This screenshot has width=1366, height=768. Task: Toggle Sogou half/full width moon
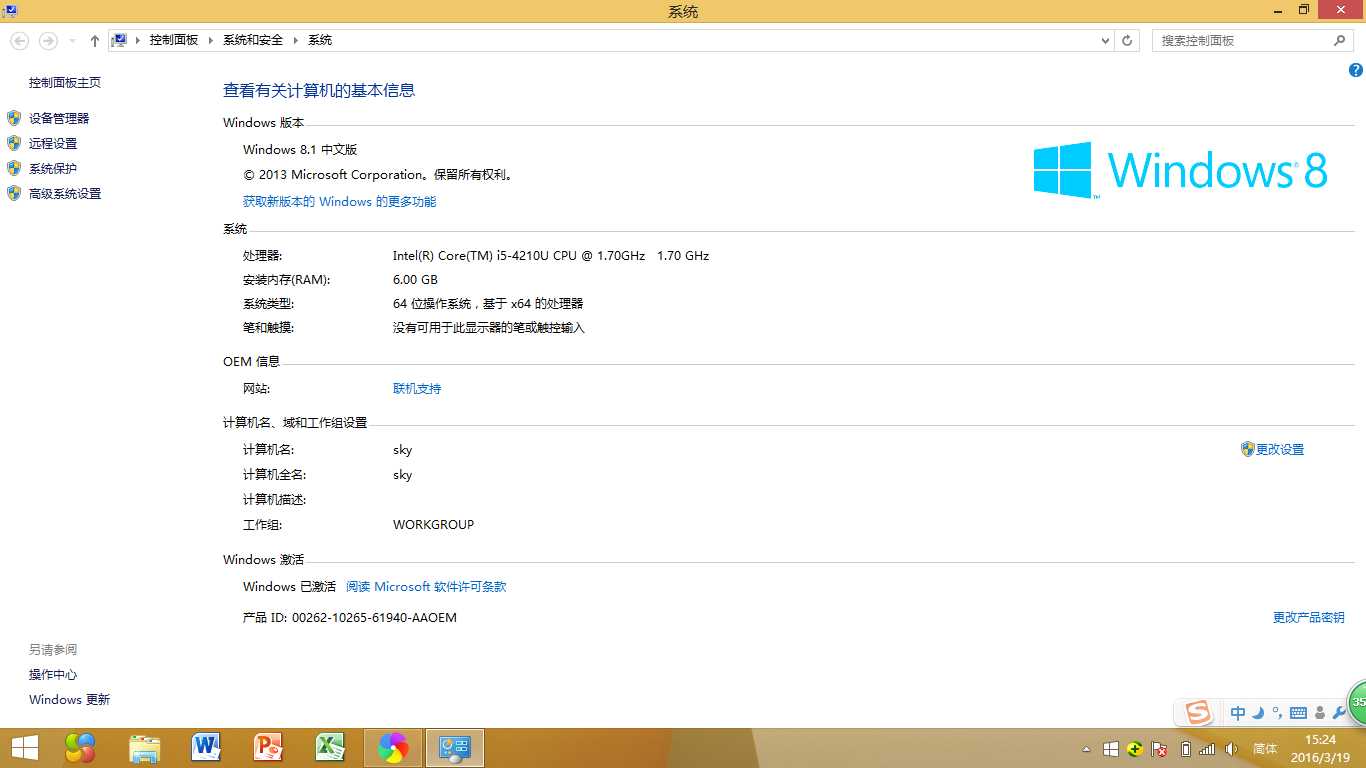pos(1259,713)
